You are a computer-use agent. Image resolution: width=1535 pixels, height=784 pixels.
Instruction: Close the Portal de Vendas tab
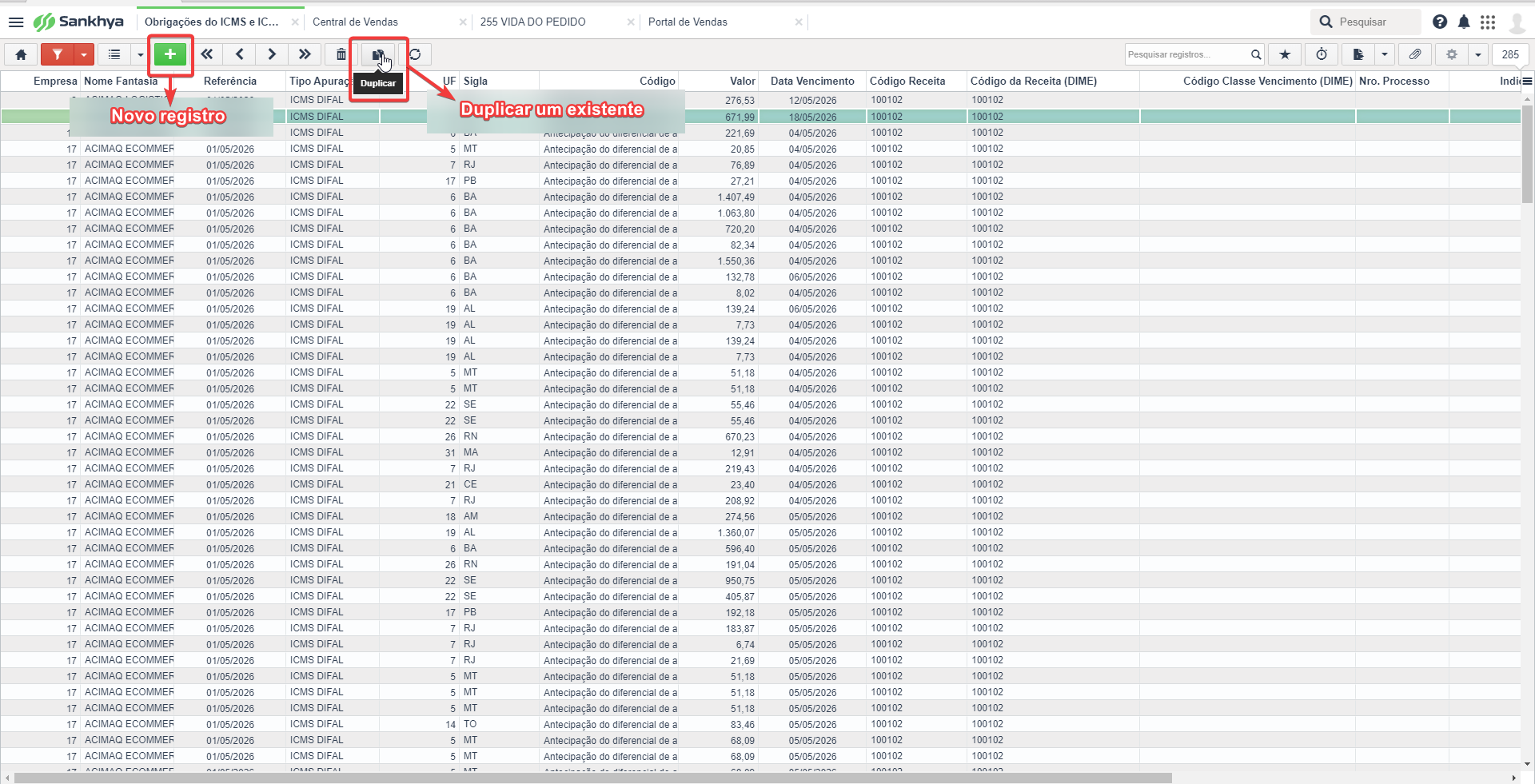pos(799,22)
